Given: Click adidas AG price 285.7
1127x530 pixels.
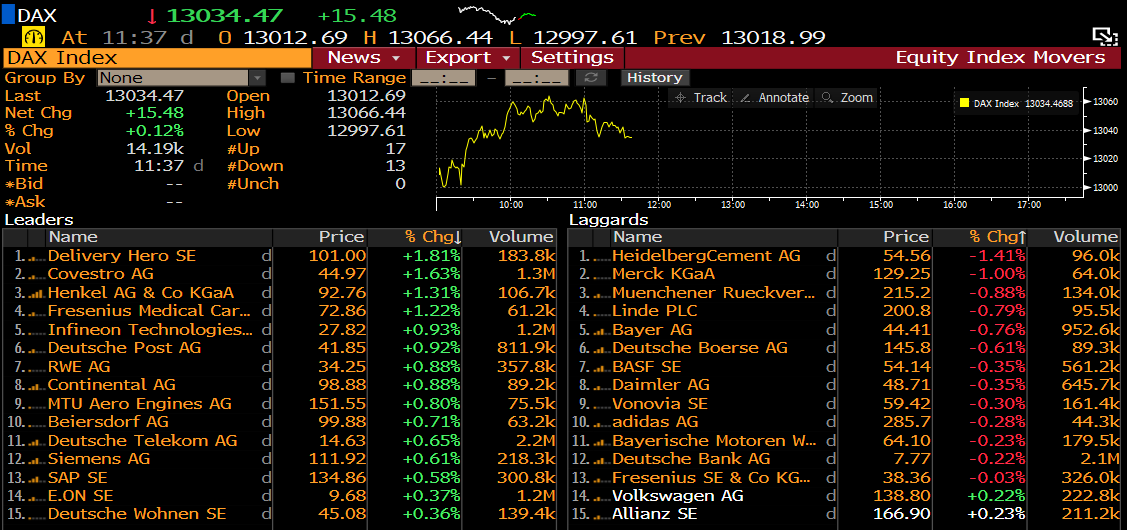Looking at the screenshot, I should [906, 422].
